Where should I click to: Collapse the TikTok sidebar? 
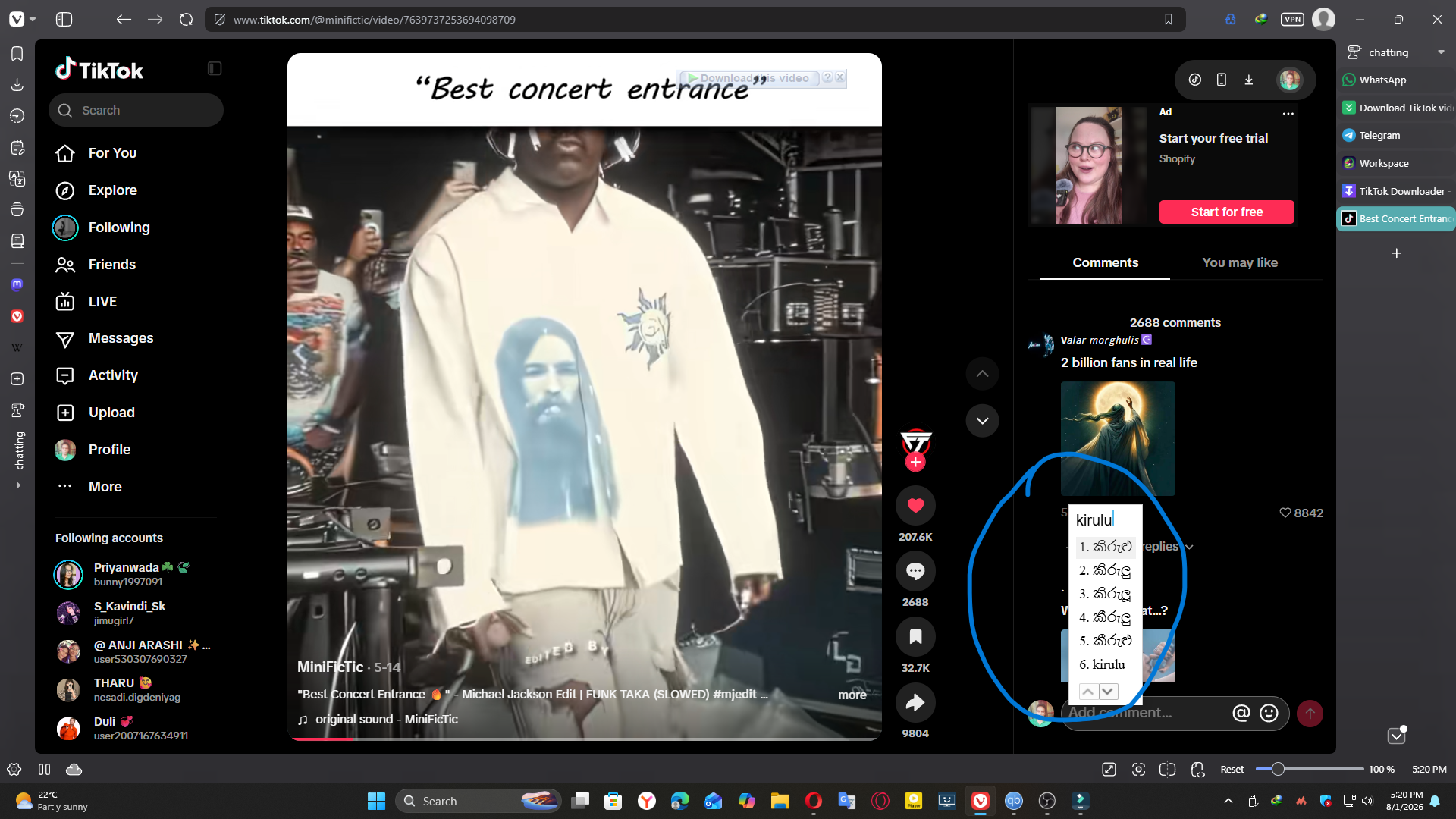[215, 69]
